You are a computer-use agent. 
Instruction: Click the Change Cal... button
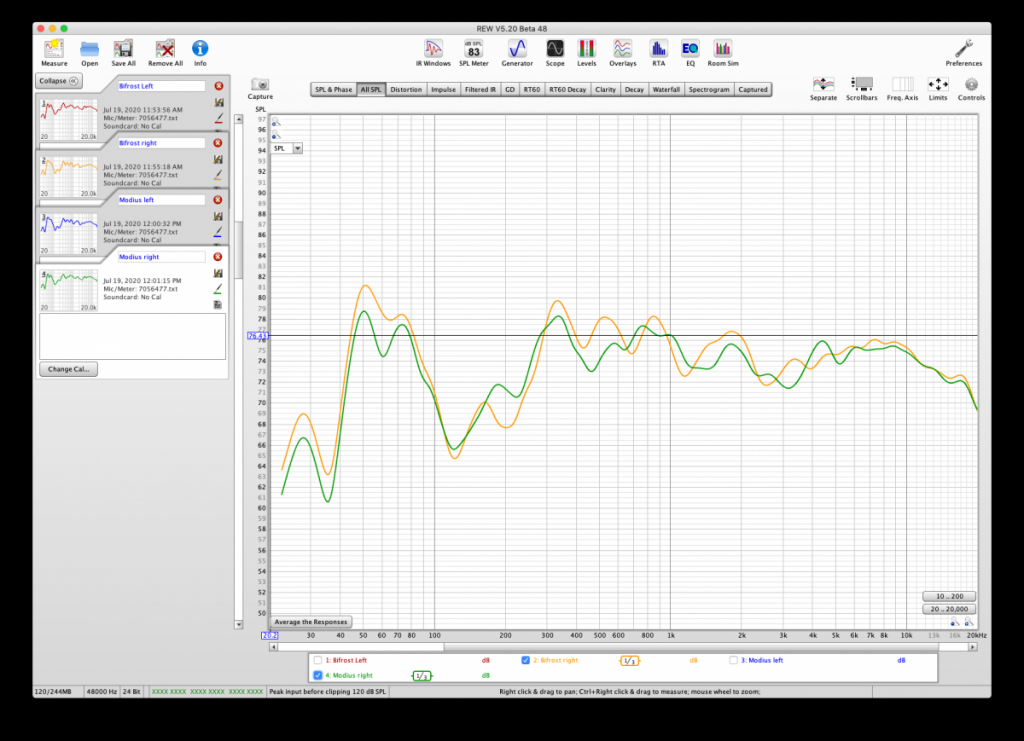[69, 369]
